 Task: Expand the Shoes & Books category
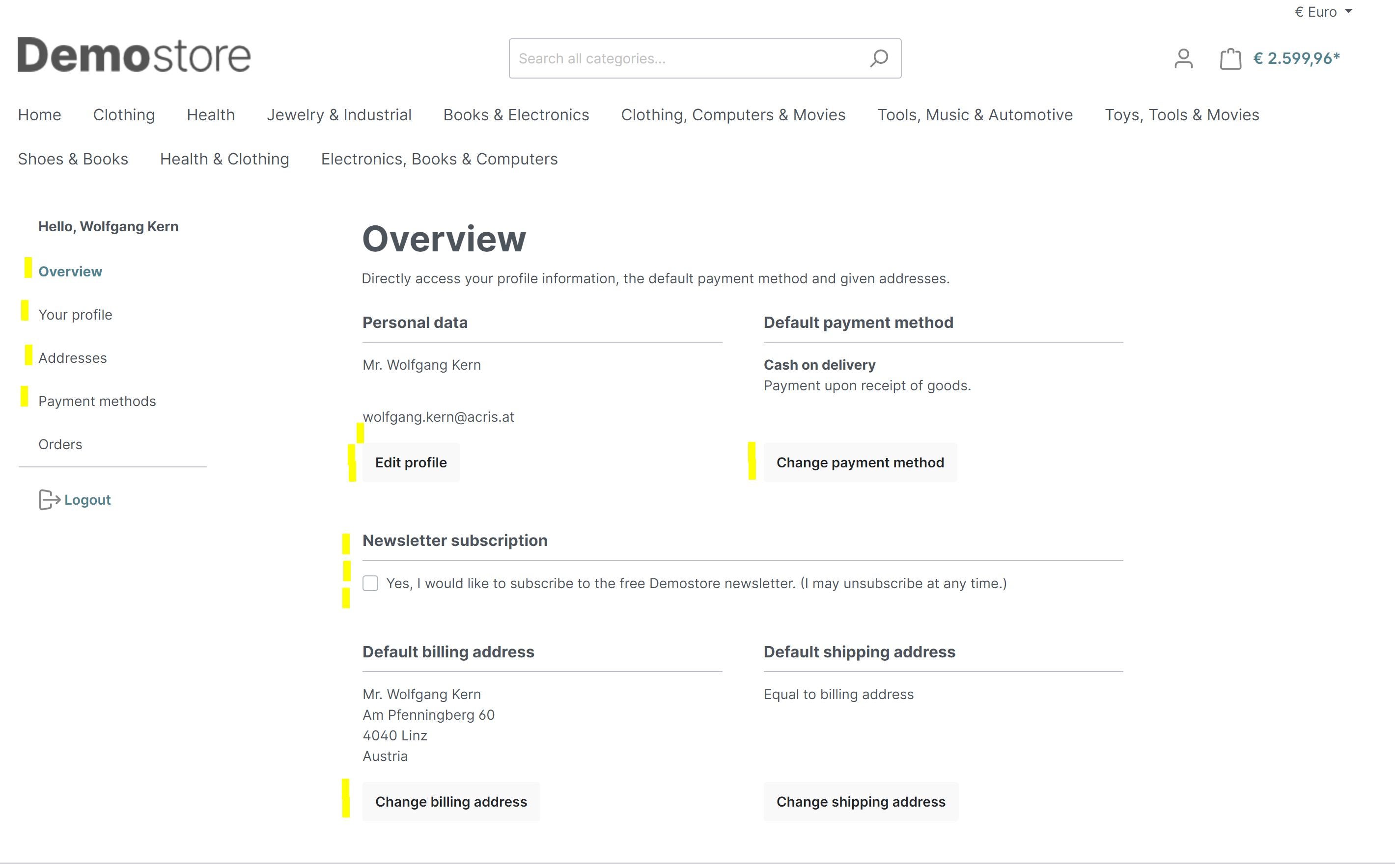73,158
